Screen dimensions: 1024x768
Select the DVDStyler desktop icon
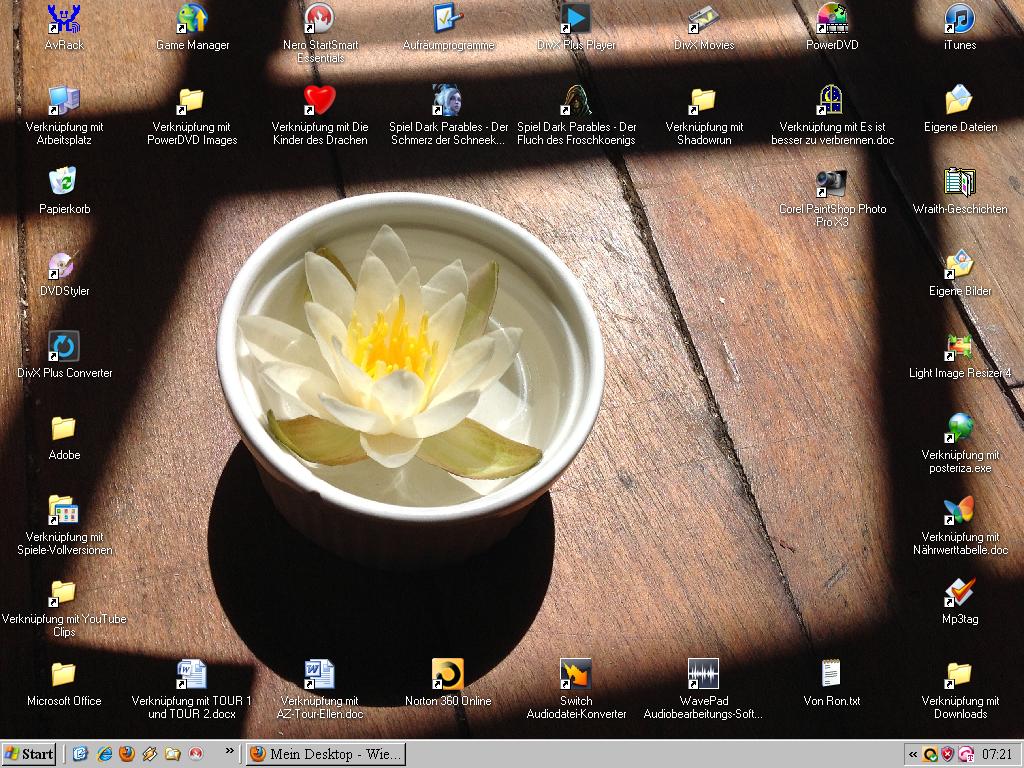64,266
